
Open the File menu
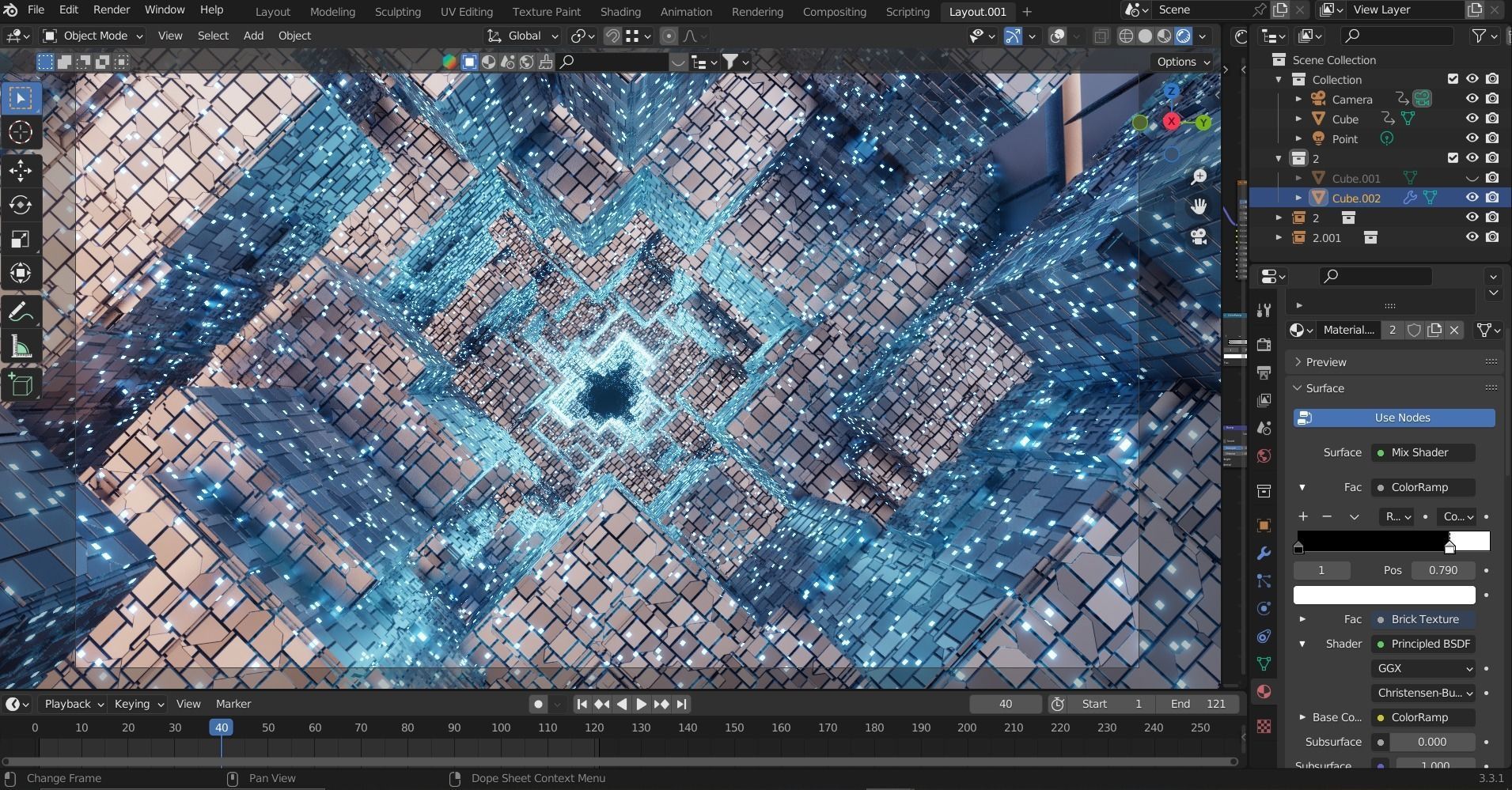point(36,10)
